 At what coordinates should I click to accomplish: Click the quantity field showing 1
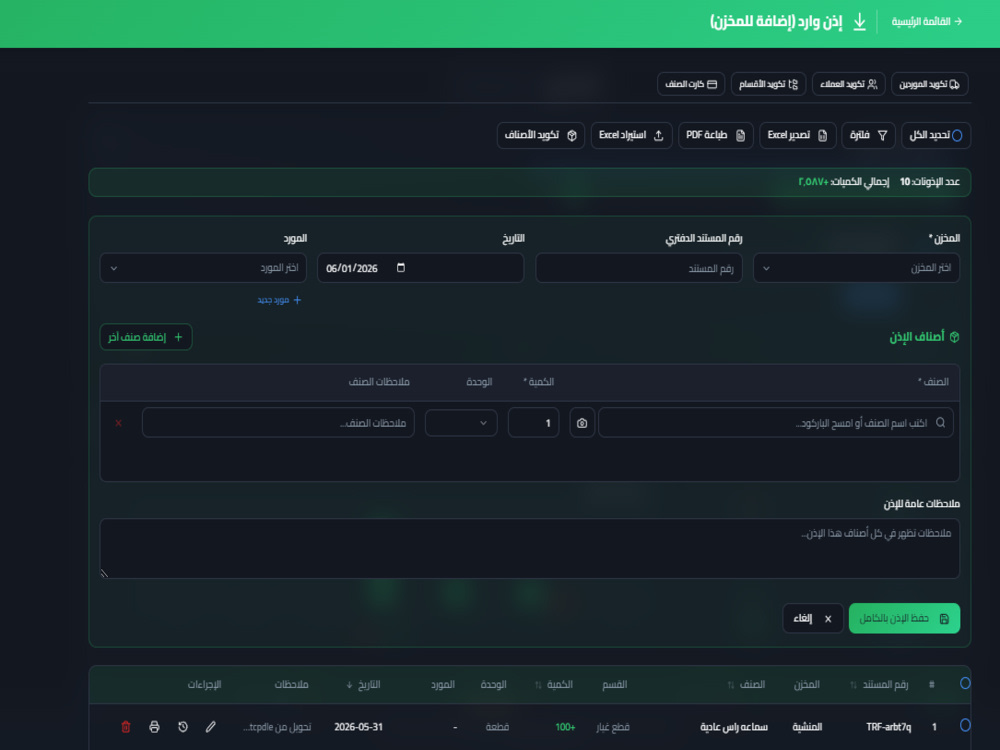point(533,423)
